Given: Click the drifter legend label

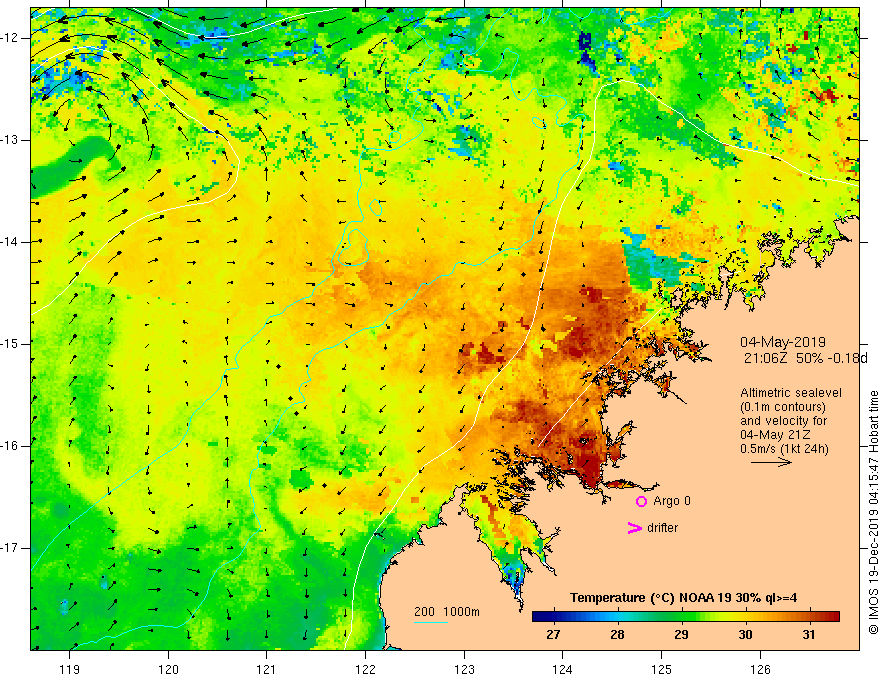Looking at the screenshot, I should pyautogui.click(x=662, y=528).
